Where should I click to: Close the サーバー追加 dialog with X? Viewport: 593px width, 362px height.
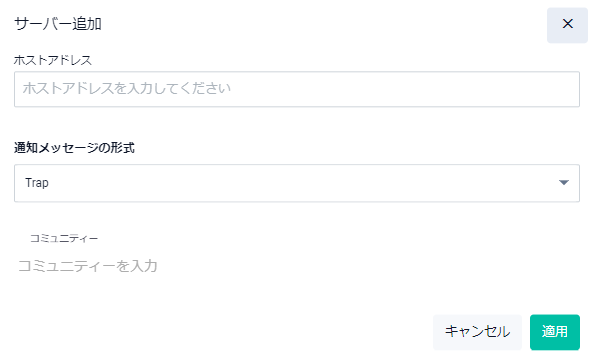click(x=567, y=24)
